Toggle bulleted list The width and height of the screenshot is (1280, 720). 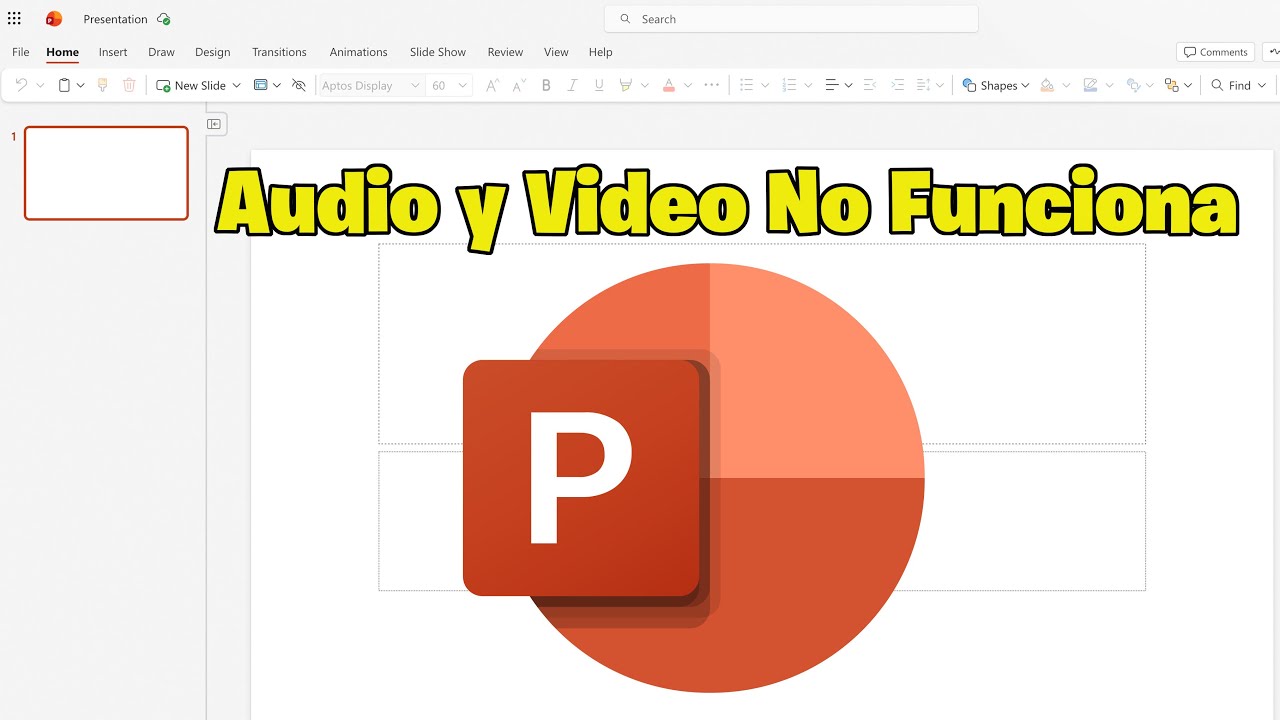point(746,85)
